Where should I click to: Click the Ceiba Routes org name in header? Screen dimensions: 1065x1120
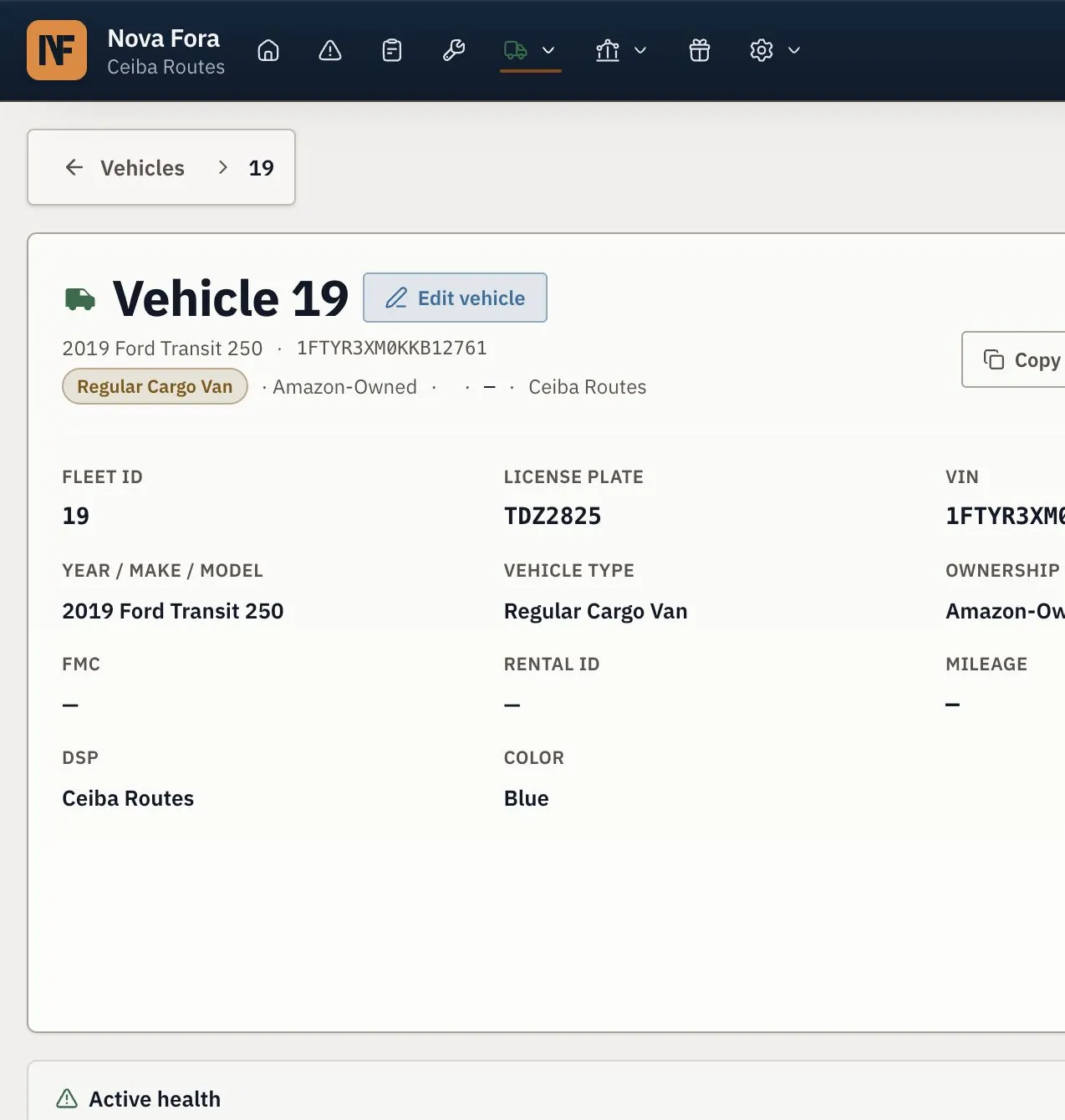(x=166, y=67)
